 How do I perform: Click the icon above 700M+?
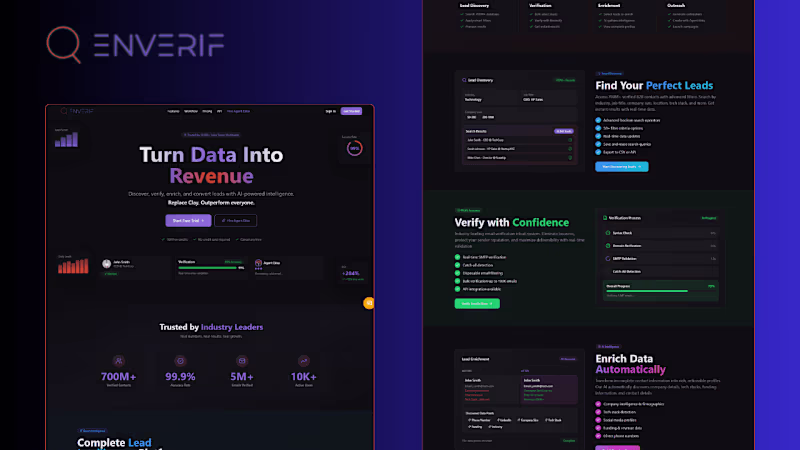[x=119, y=361]
